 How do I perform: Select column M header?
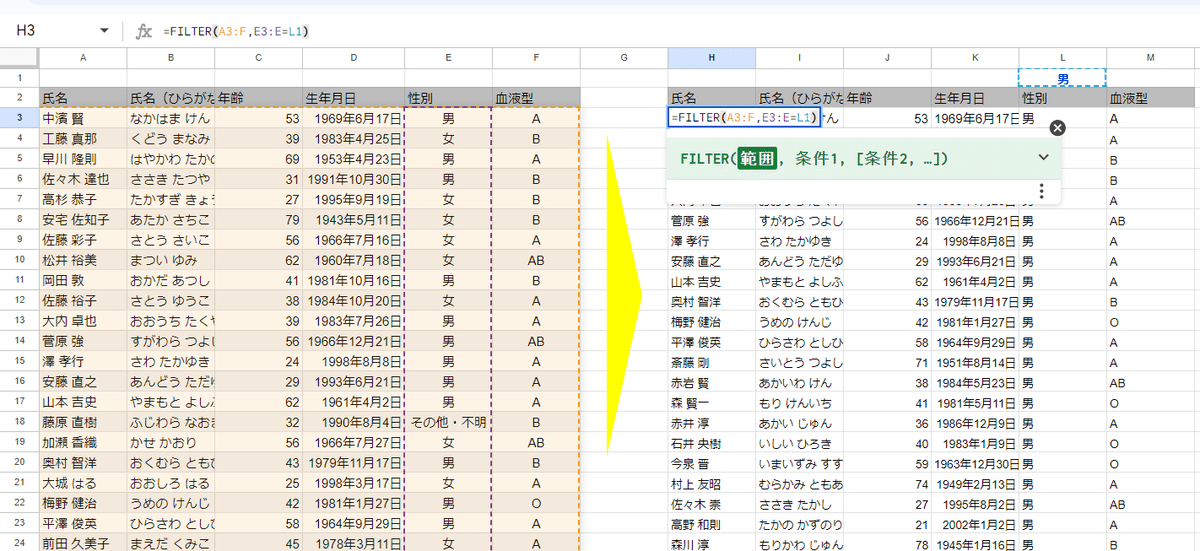point(1151,58)
